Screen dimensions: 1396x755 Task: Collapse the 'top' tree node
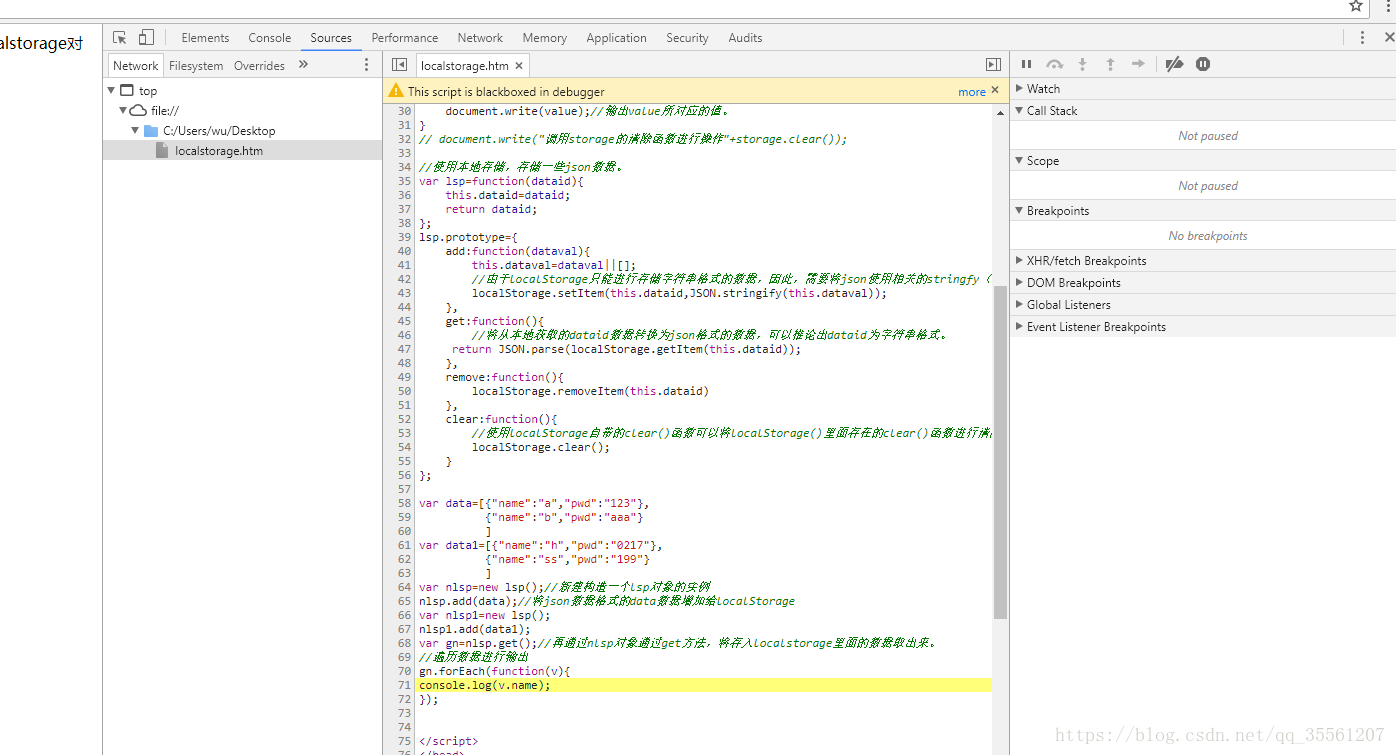[x=112, y=90]
